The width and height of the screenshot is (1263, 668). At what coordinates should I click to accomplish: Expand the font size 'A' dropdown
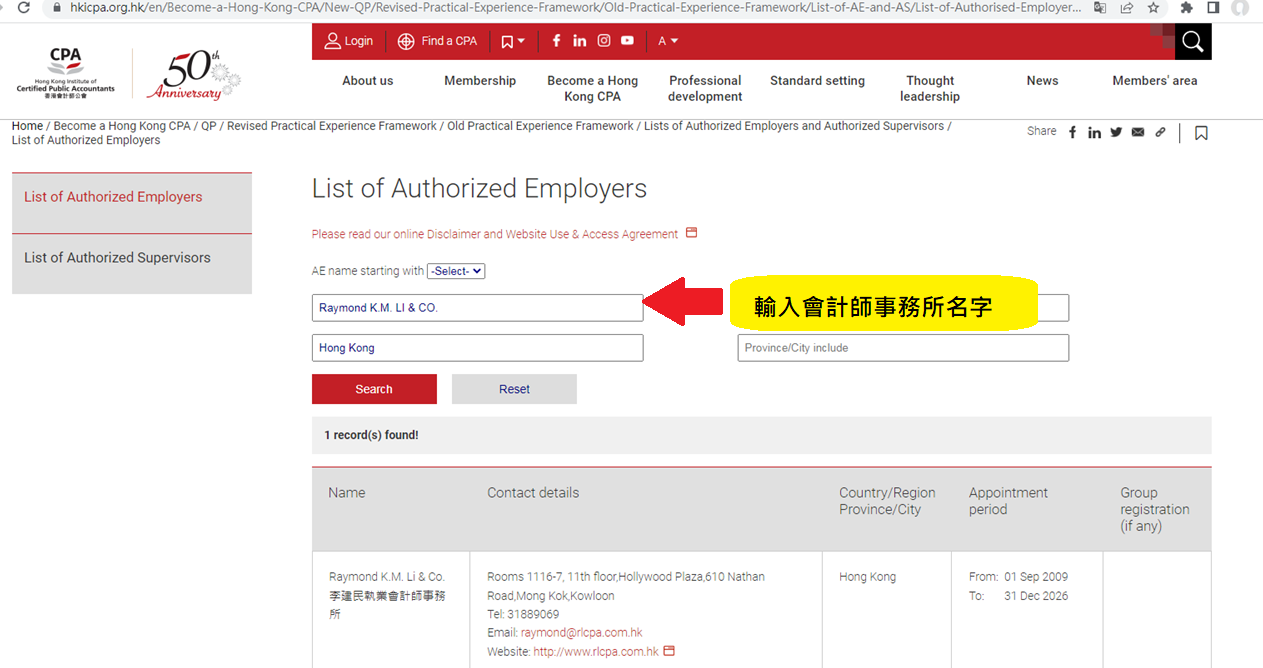(x=668, y=41)
